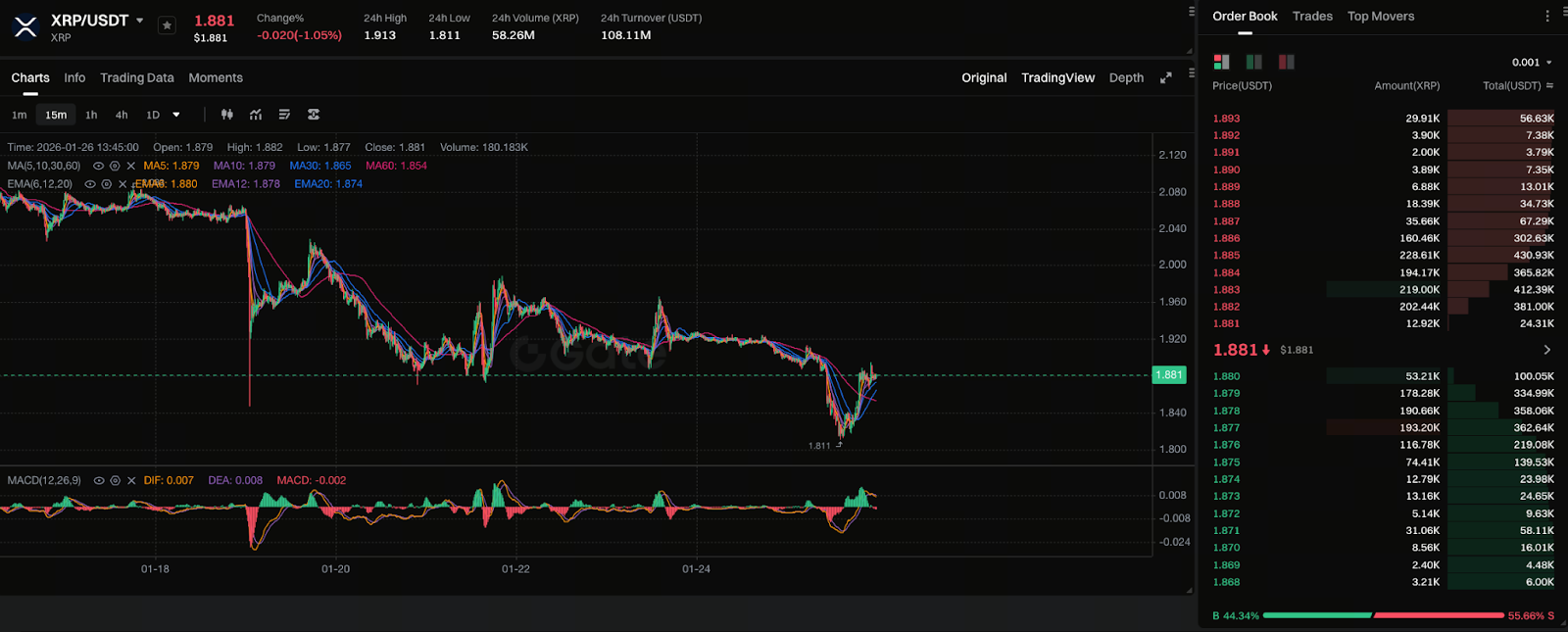The height and width of the screenshot is (632, 1568).
Task: Switch to the Order Book tab
Action: (1245, 16)
